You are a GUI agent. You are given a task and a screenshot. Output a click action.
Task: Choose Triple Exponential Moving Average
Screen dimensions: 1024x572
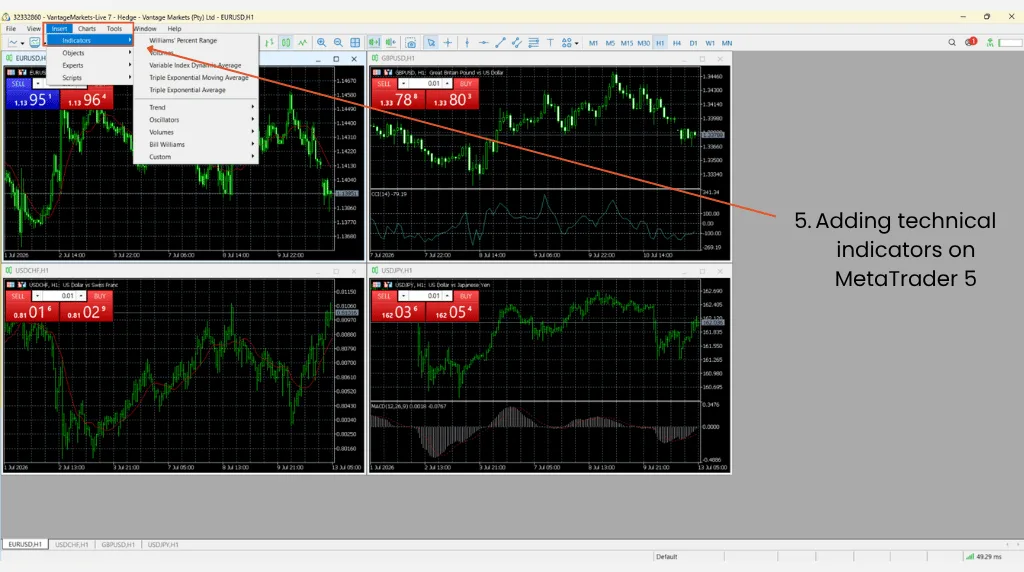tap(196, 78)
